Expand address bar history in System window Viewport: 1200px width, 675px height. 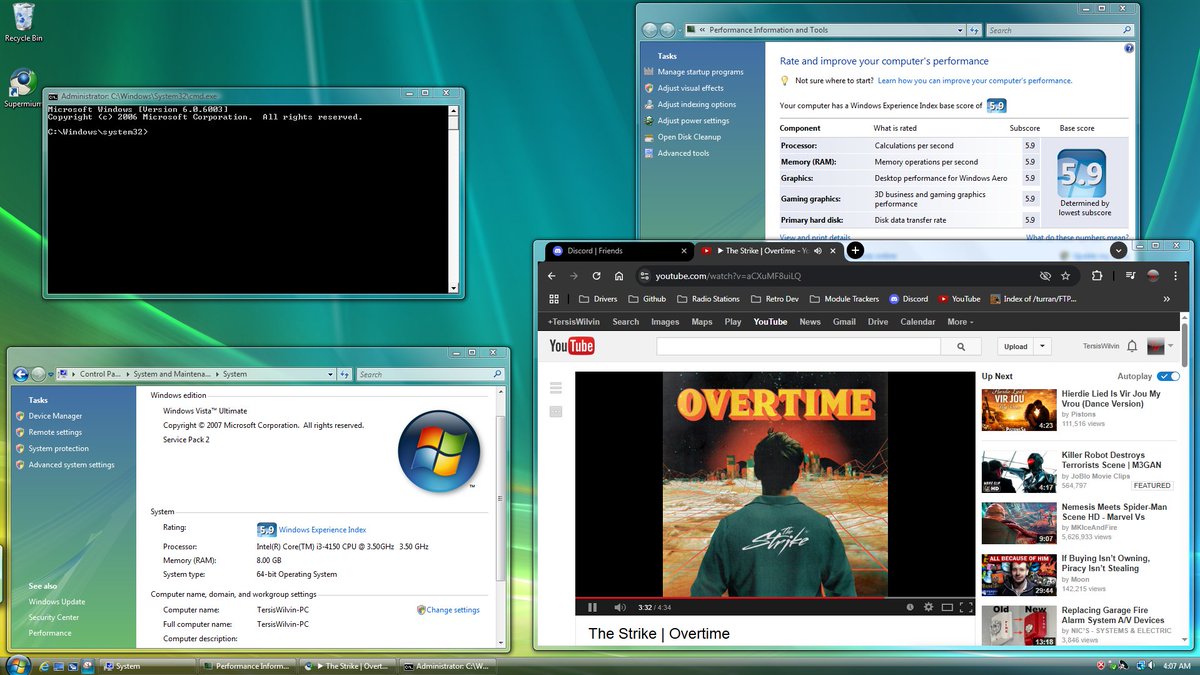pyautogui.click(x=329, y=374)
